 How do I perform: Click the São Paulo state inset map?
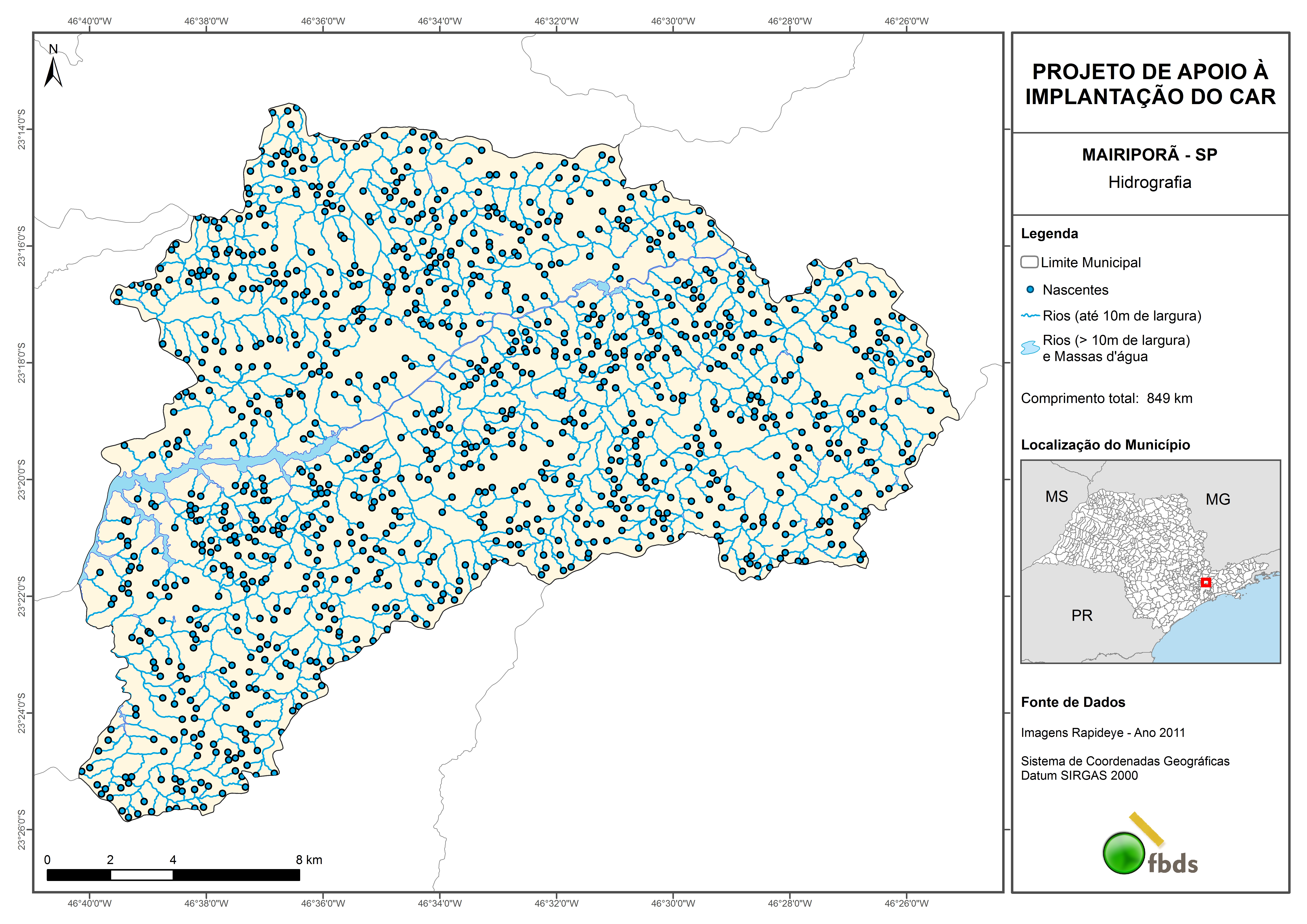1150,561
